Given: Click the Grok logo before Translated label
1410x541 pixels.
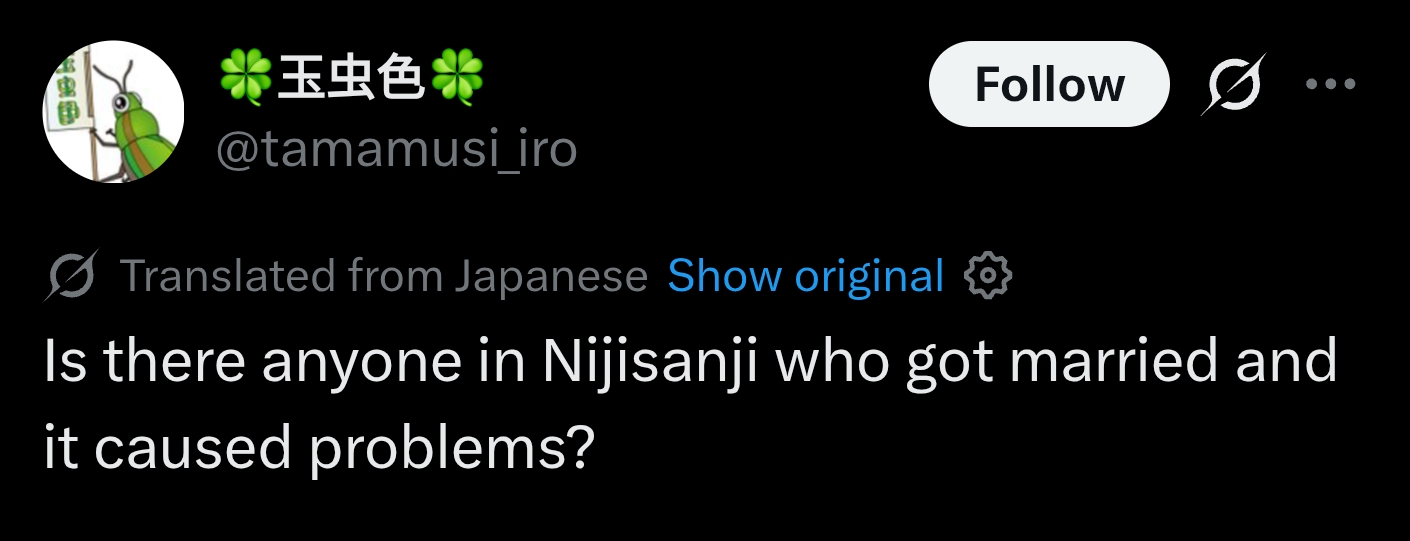Looking at the screenshot, I should click(70, 277).
